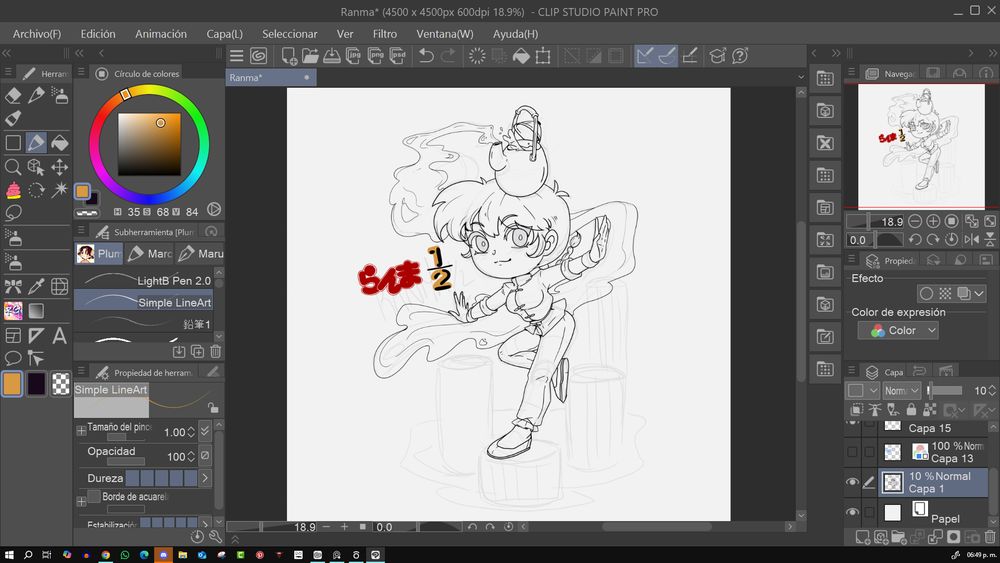Viewport: 1000px width, 563px height.
Task: Click Export as JPG icon
Action: [353, 56]
